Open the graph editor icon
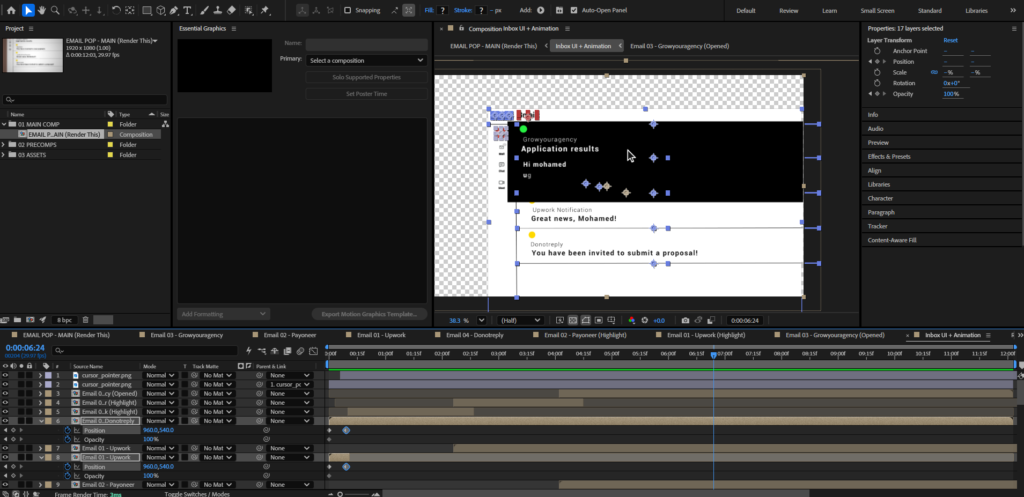This screenshot has height=497, width=1024. coord(313,351)
